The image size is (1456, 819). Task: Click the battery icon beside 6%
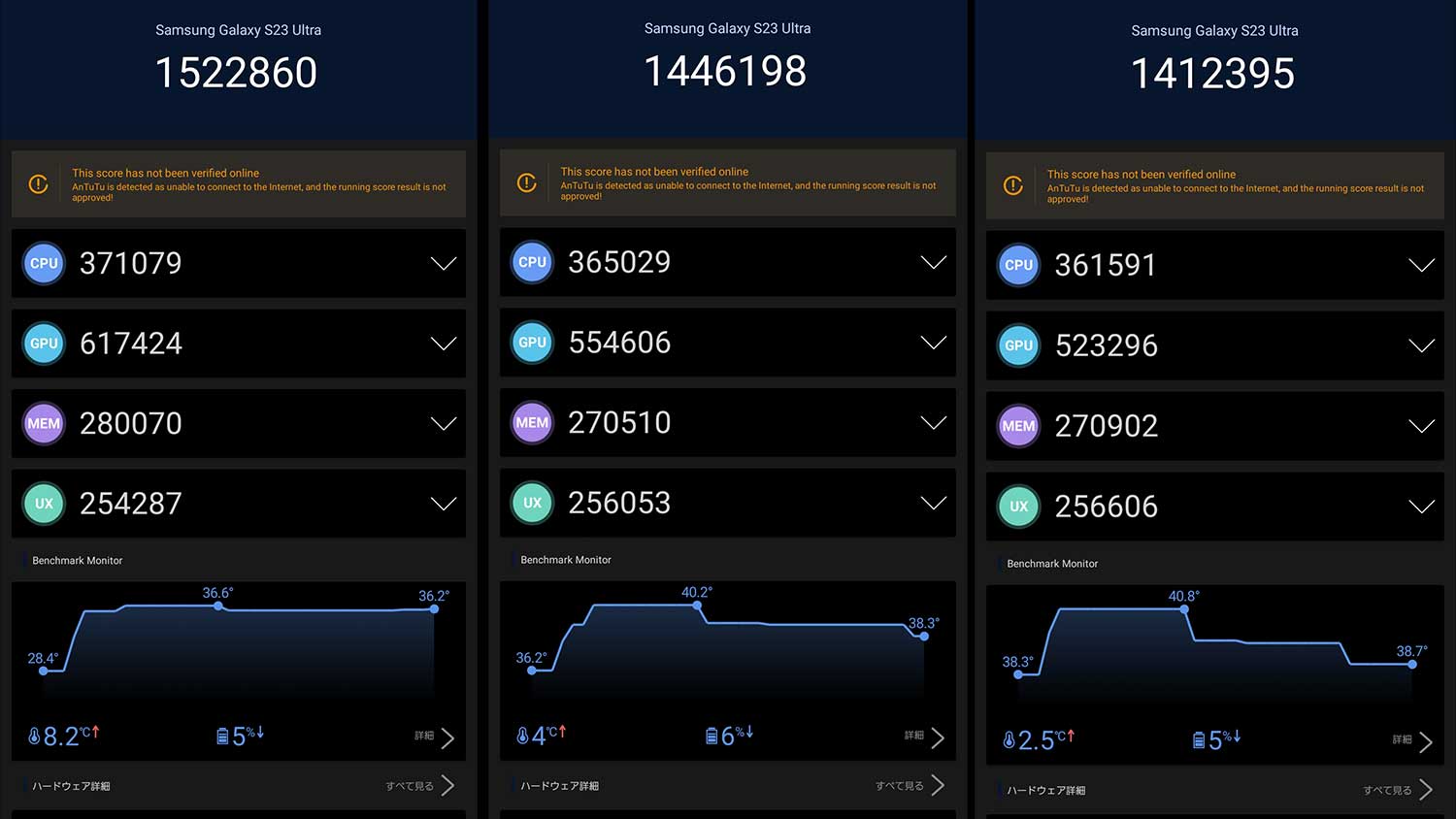[711, 737]
